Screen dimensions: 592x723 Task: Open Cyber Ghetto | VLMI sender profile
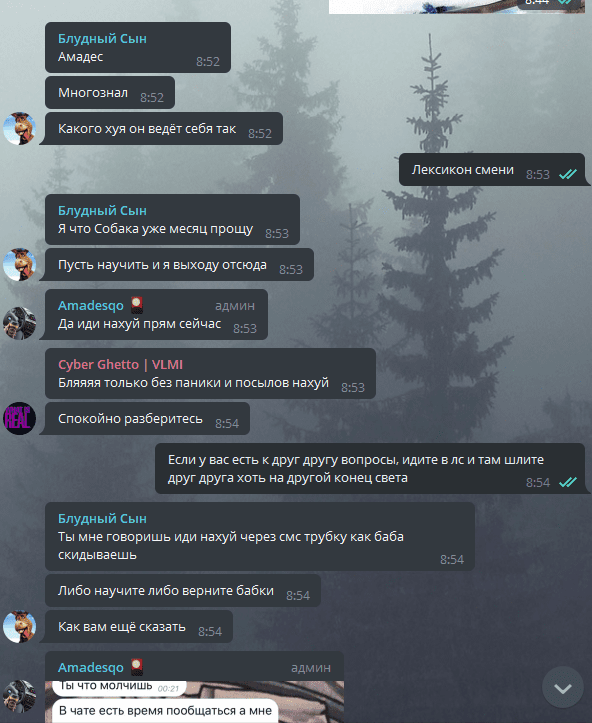120,364
